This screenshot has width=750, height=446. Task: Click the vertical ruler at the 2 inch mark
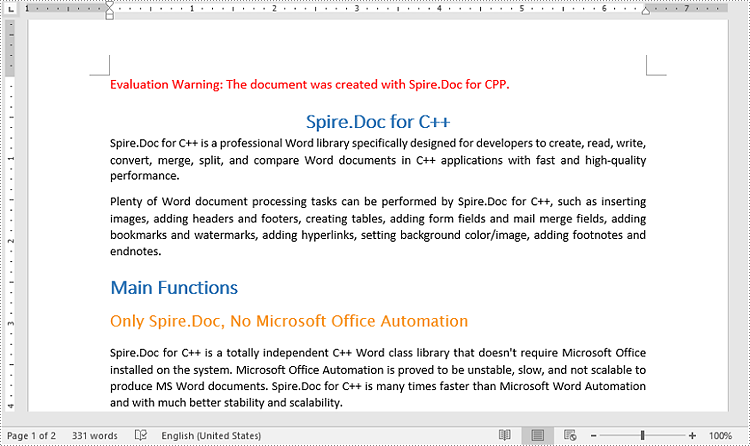tap(11, 241)
